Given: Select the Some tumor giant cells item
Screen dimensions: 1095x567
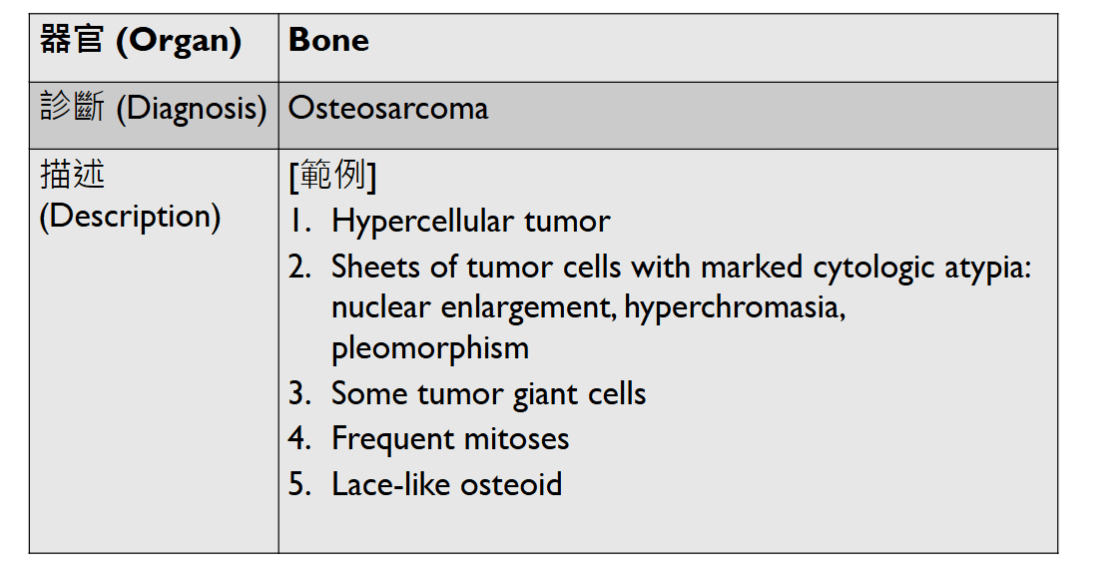Looking at the screenshot, I should click(488, 393).
